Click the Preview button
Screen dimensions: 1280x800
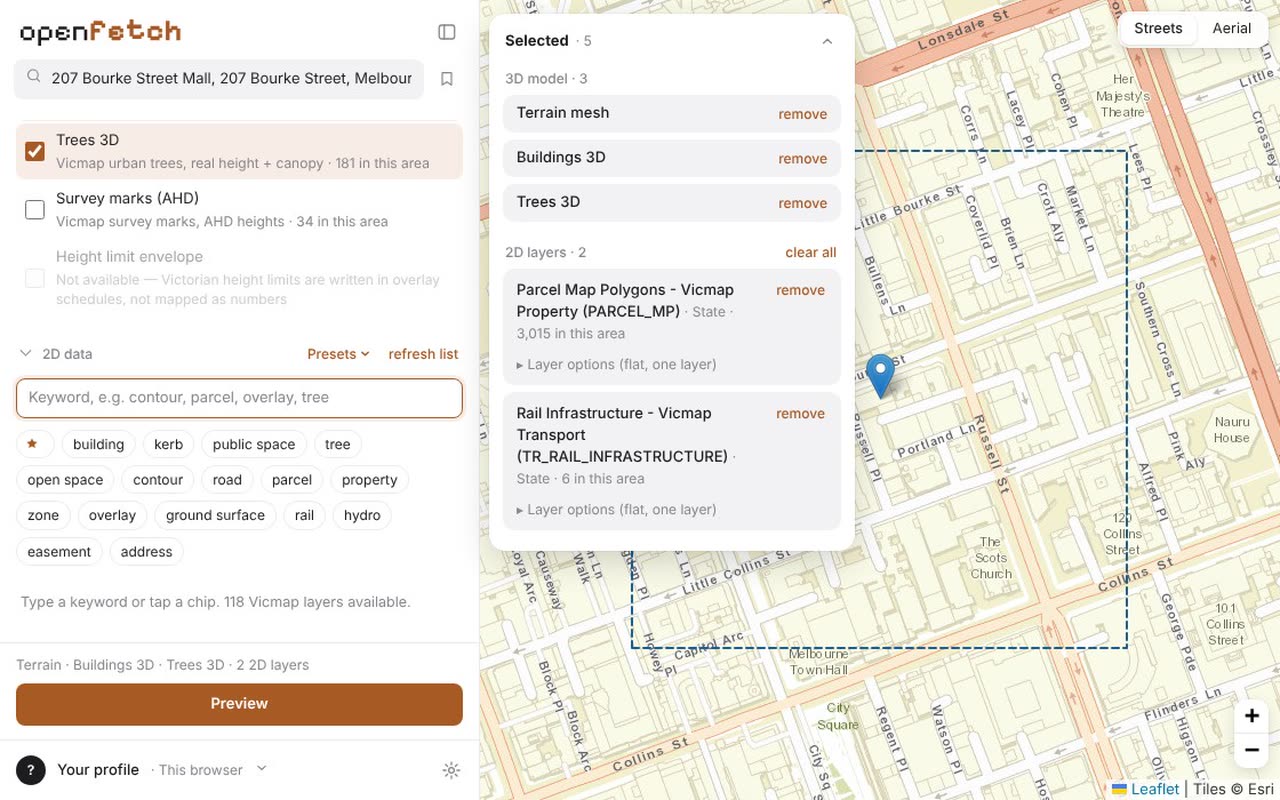coord(239,704)
